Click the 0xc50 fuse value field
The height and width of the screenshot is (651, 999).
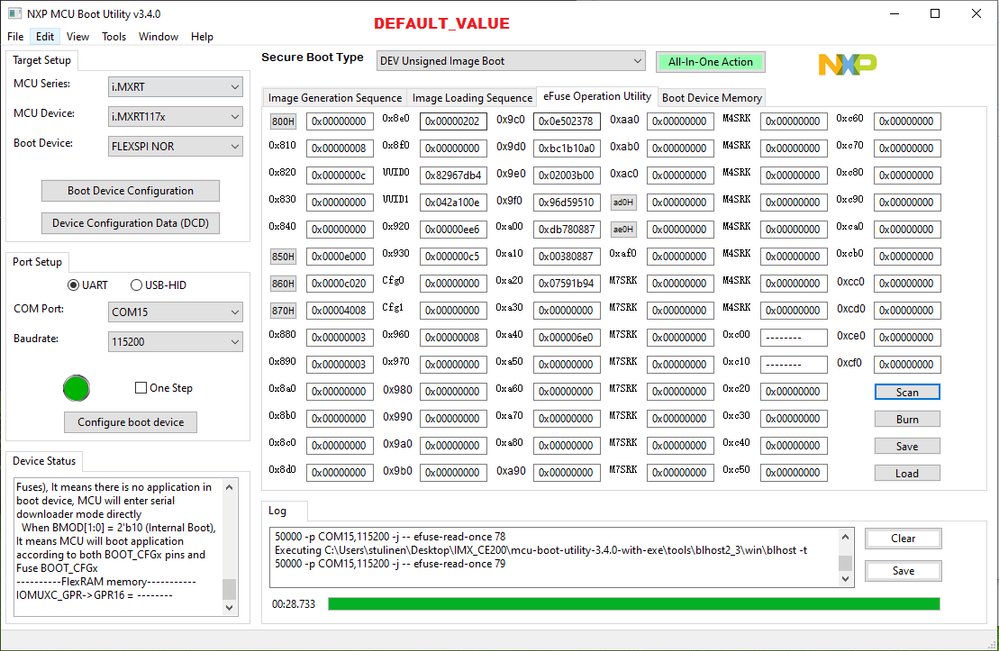point(793,473)
